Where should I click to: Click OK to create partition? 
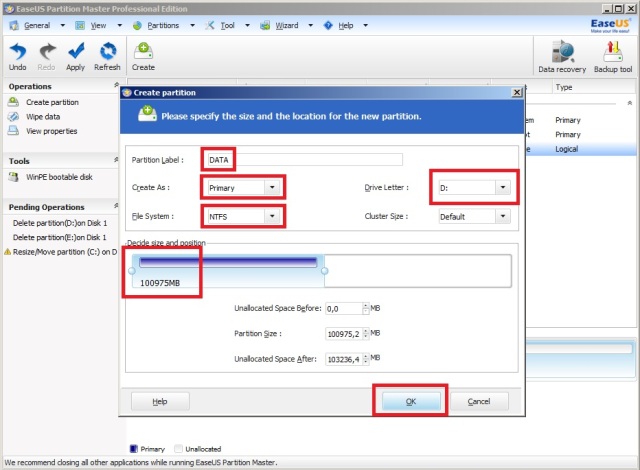pos(411,401)
